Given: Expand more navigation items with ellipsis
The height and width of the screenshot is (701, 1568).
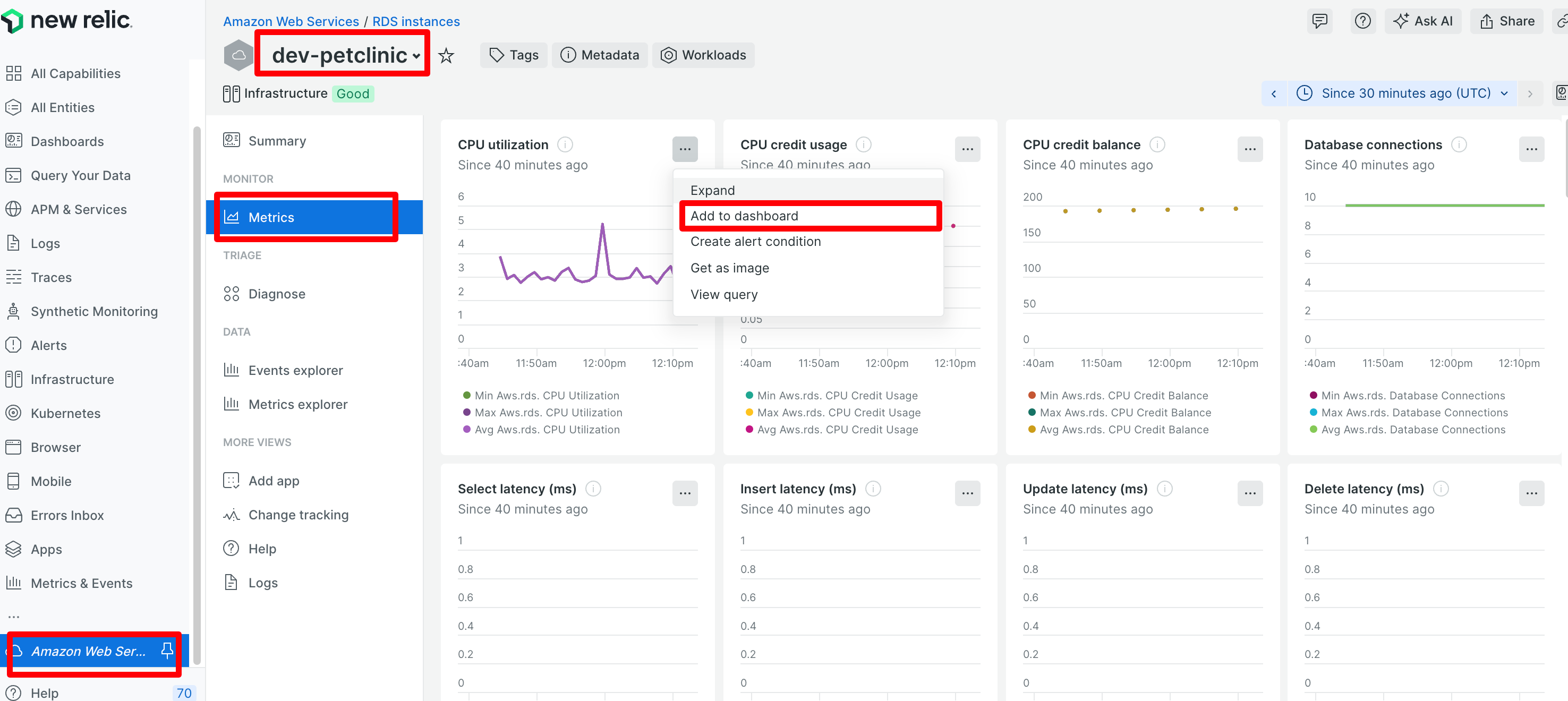Looking at the screenshot, I should click(13, 617).
